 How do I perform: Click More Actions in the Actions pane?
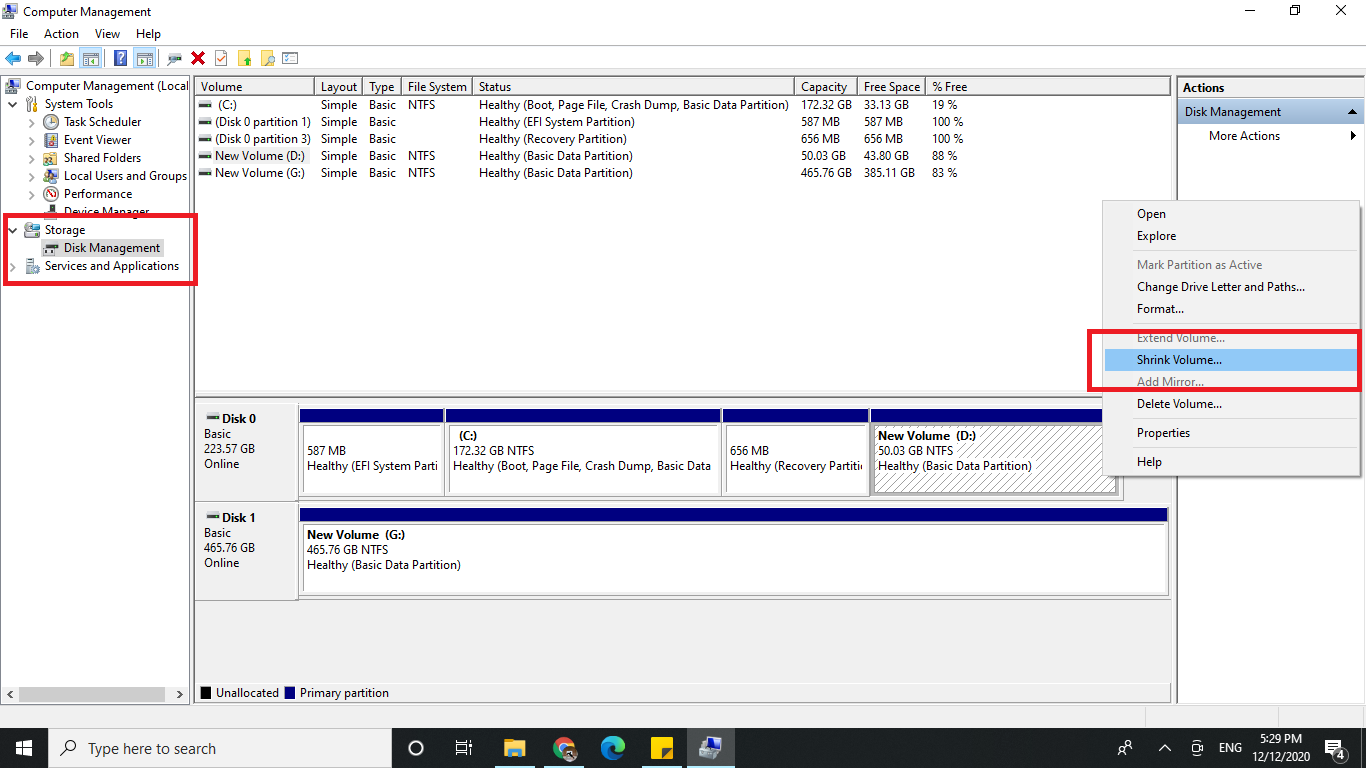pyautogui.click(x=1244, y=136)
